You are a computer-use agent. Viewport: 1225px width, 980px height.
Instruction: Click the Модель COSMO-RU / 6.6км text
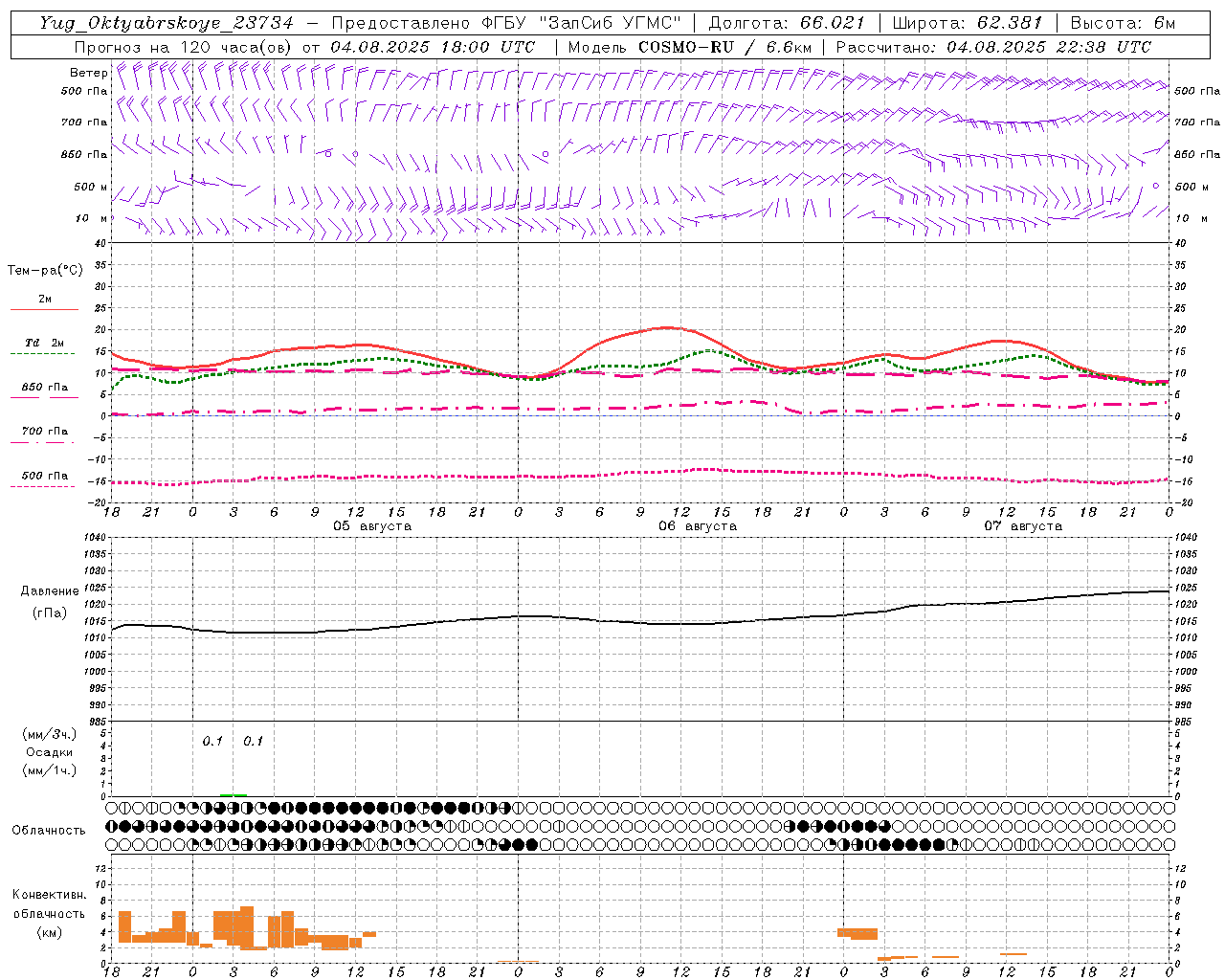coord(690,47)
